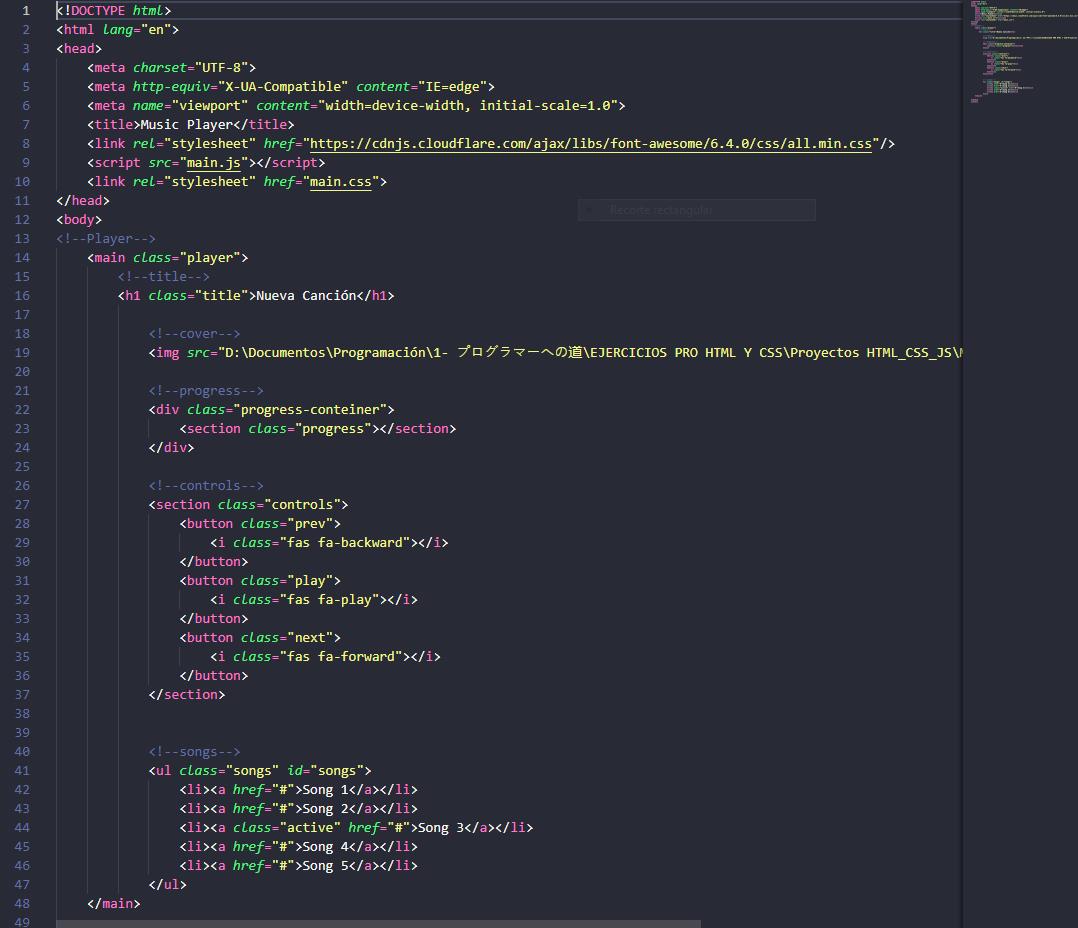Viewport: 1078px width, 928px height.
Task: Follow the underlined main.css href link
Action: click(x=340, y=181)
